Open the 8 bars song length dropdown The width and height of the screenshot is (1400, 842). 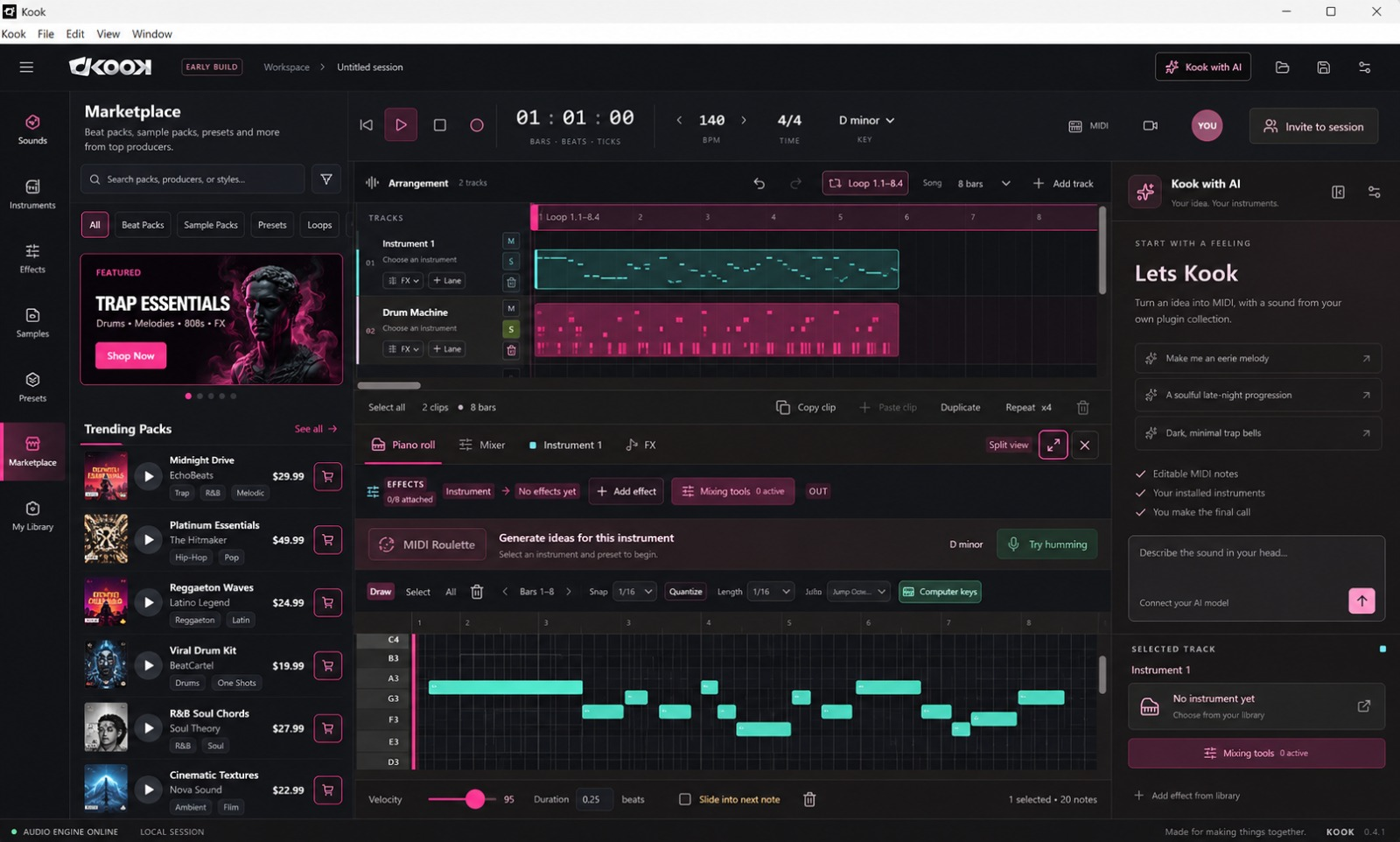983,183
